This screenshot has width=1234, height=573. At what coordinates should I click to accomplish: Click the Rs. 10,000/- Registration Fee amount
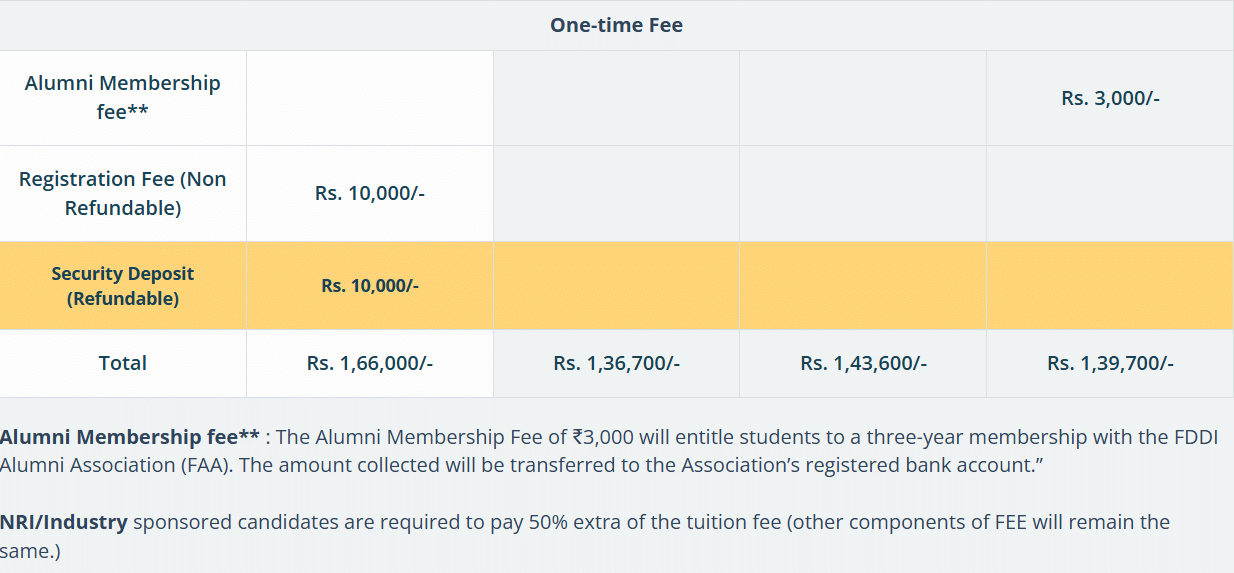coord(370,193)
